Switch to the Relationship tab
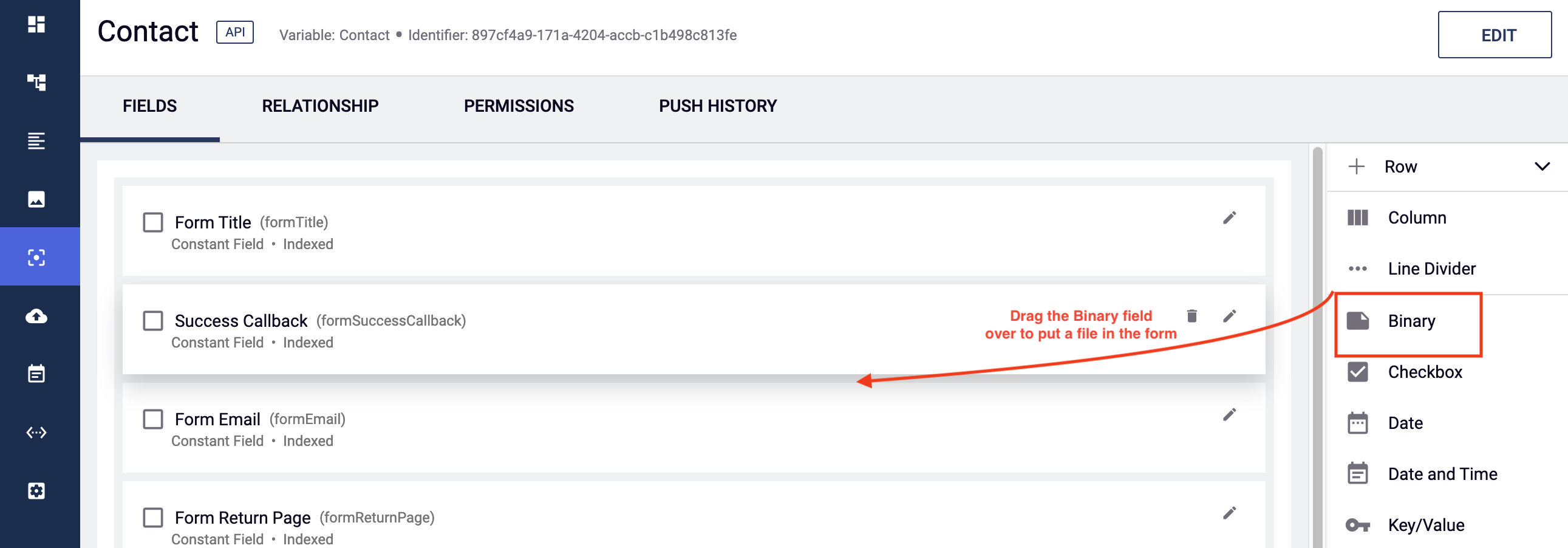The image size is (1568, 548). 320,106
